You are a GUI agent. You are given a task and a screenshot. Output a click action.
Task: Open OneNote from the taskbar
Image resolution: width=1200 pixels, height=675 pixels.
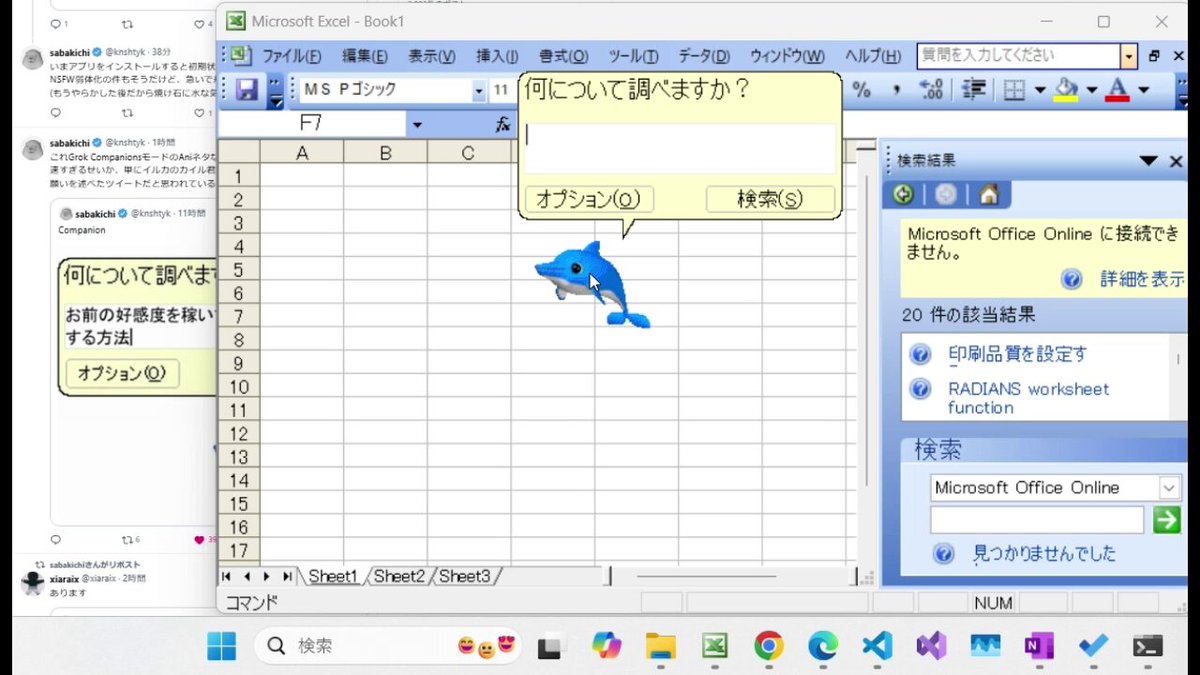pos(1039,646)
